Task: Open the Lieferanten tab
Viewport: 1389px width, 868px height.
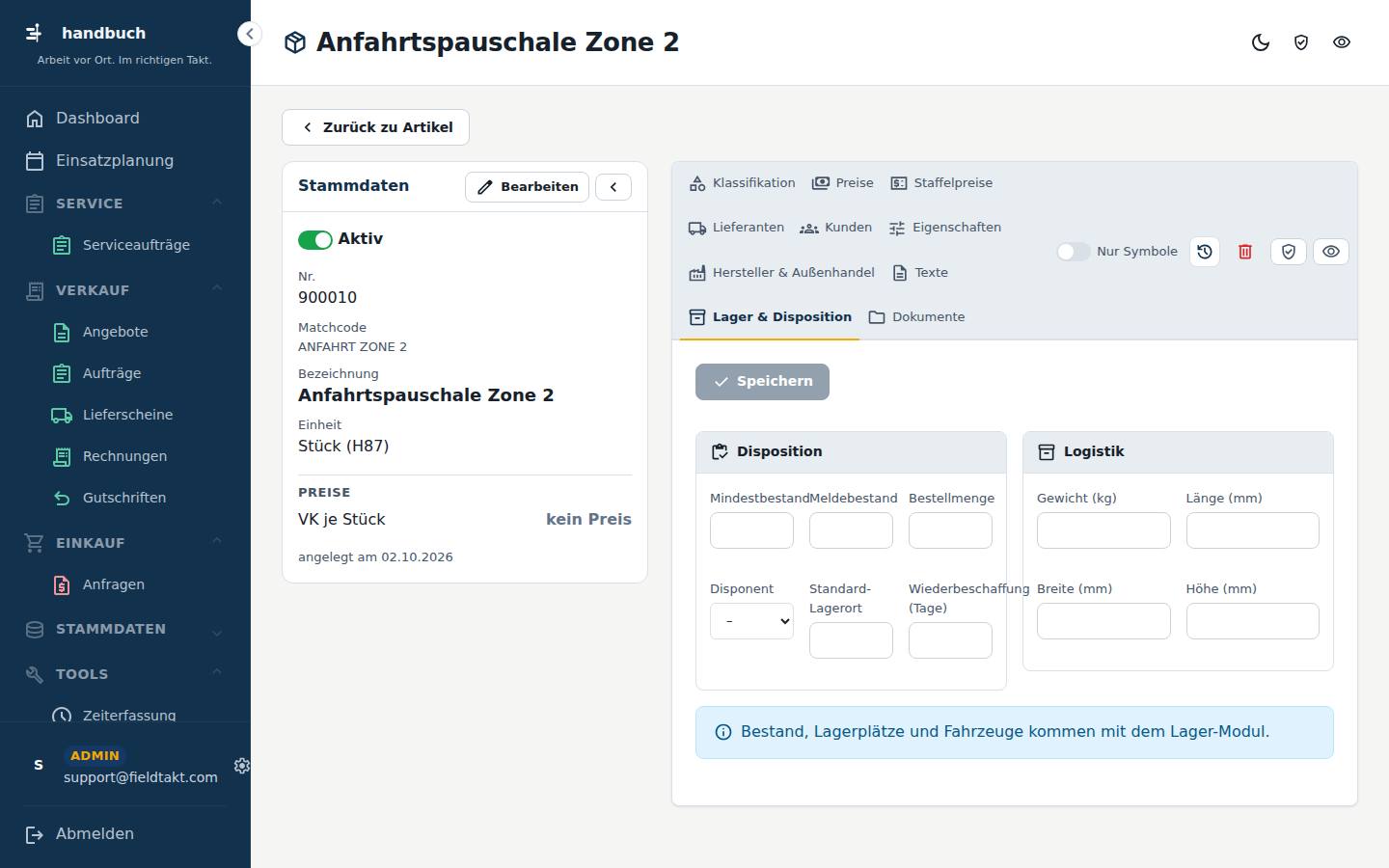Action: click(736, 228)
